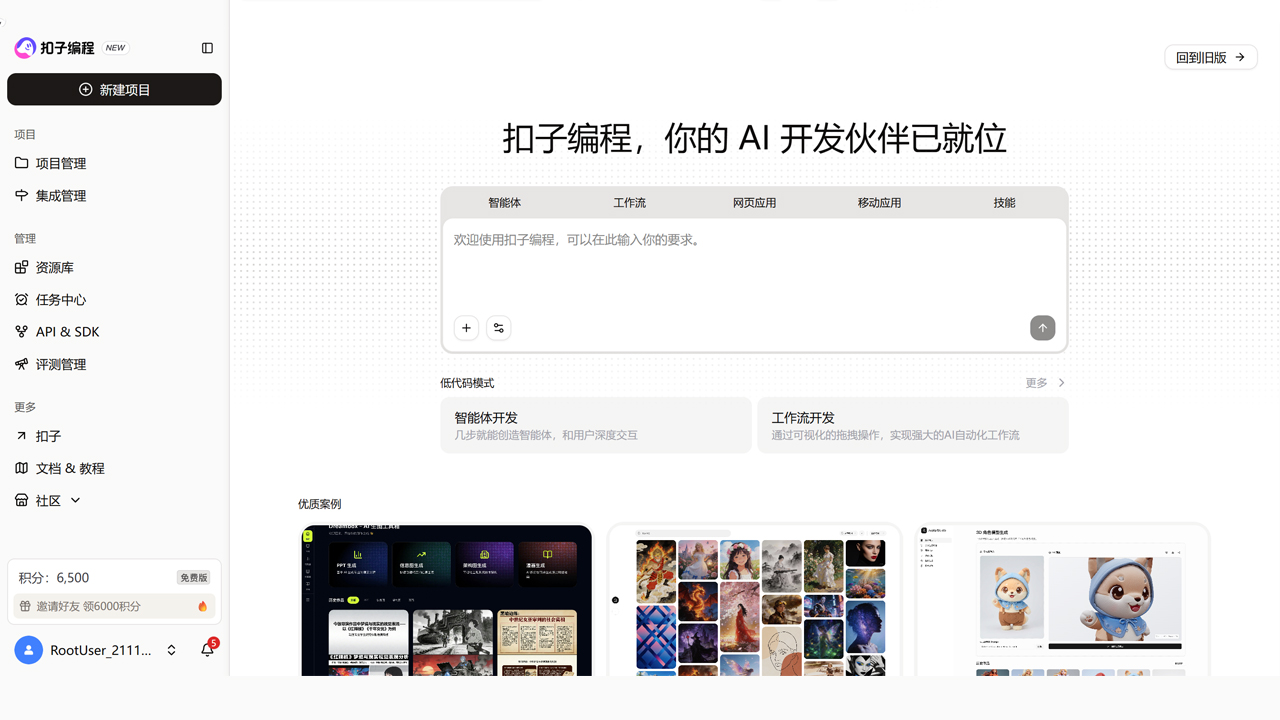Open 任务中心 in the sidebar

[114, 299]
